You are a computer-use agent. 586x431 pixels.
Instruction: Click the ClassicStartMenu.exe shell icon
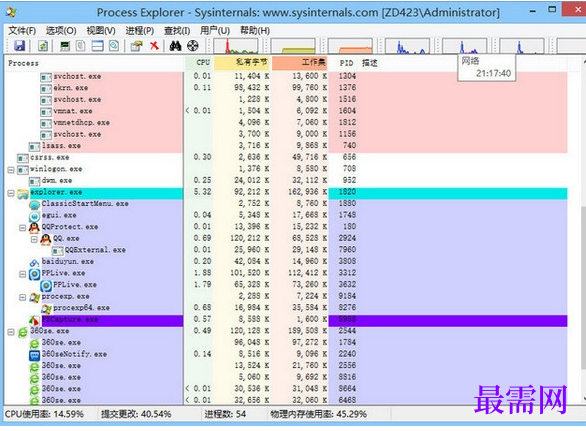(x=34, y=204)
